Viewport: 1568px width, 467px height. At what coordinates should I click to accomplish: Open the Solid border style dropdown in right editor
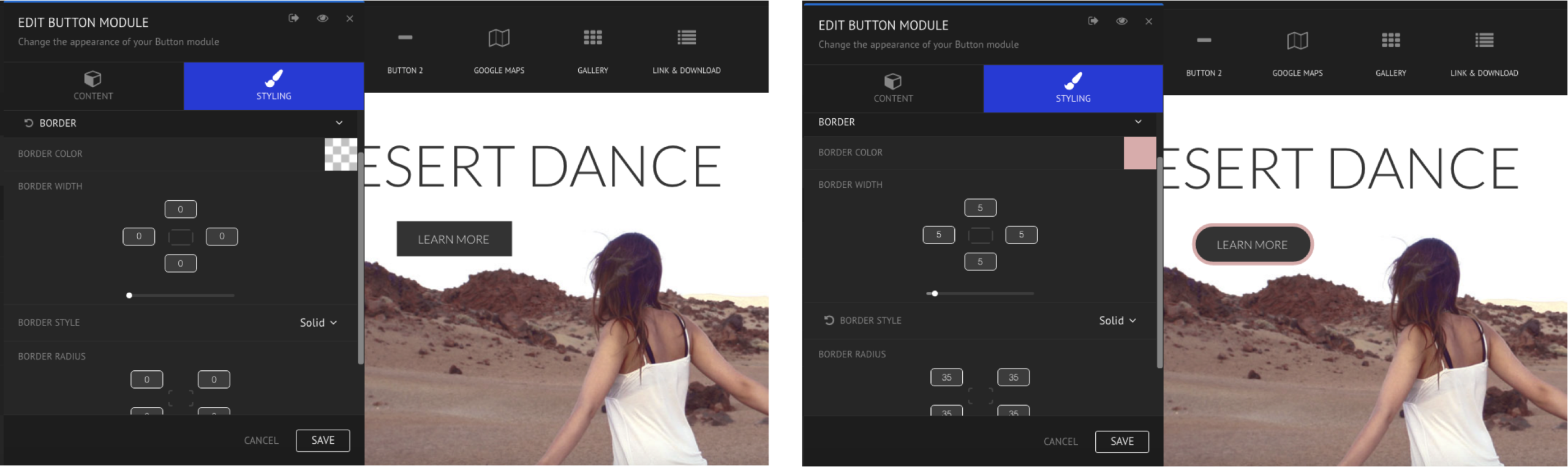click(x=1117, y=321)
